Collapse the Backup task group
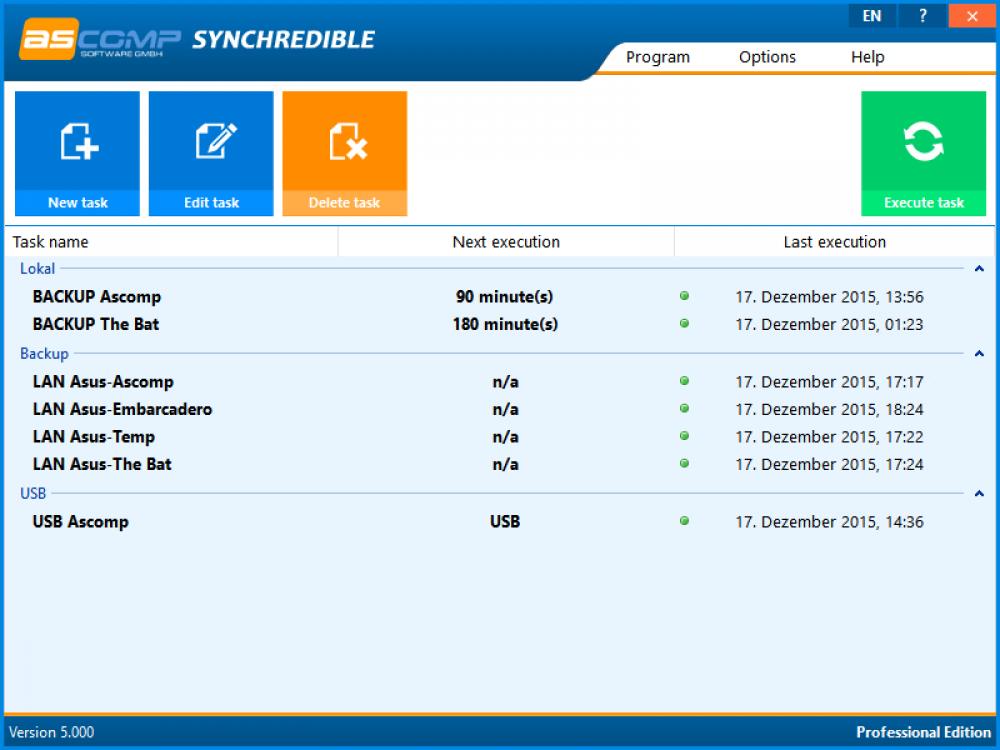The height and width of the screenshot is (750, 1000). point(977,353)
